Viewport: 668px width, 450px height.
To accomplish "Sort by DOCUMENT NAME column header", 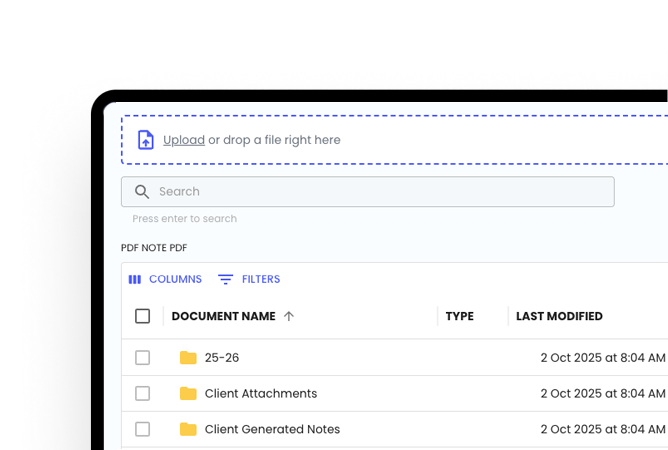I will point(223,316).
